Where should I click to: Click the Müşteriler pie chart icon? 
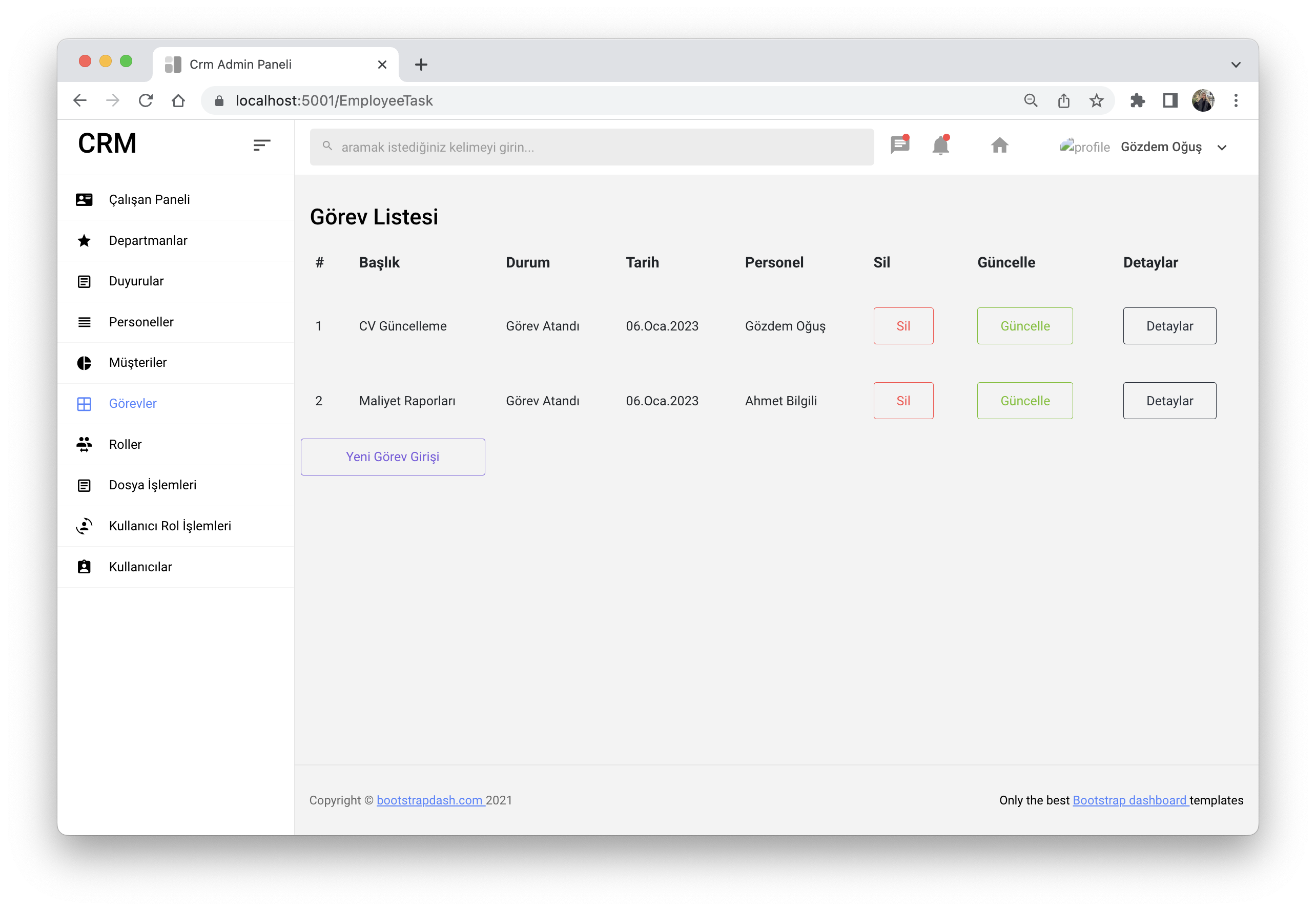pos(84,363)
